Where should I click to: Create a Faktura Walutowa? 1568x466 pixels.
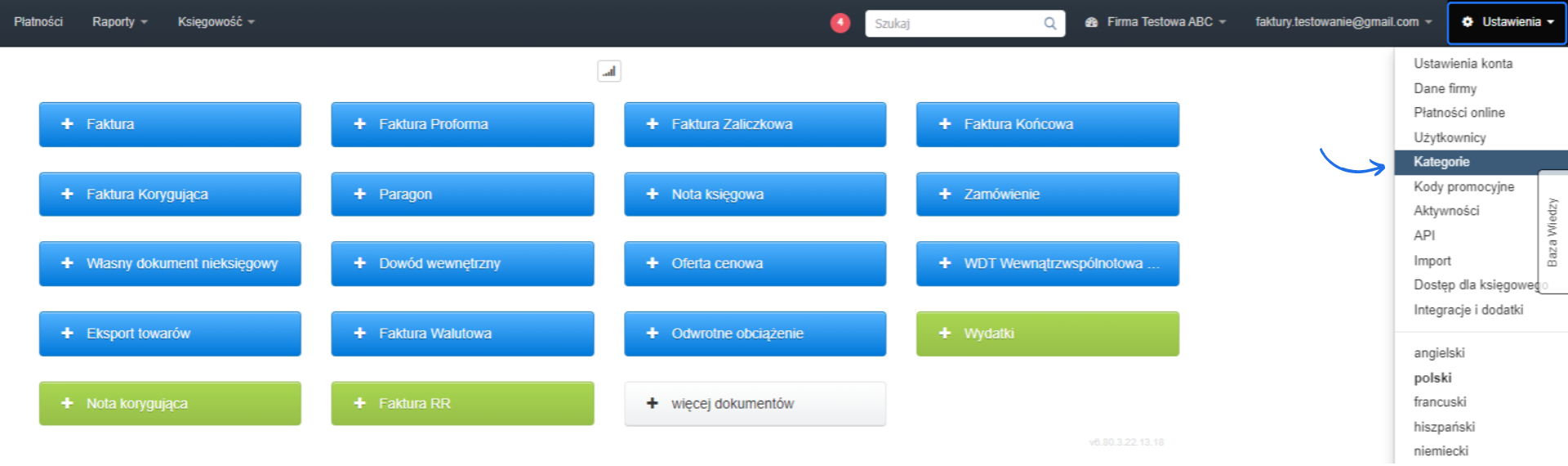462,334
